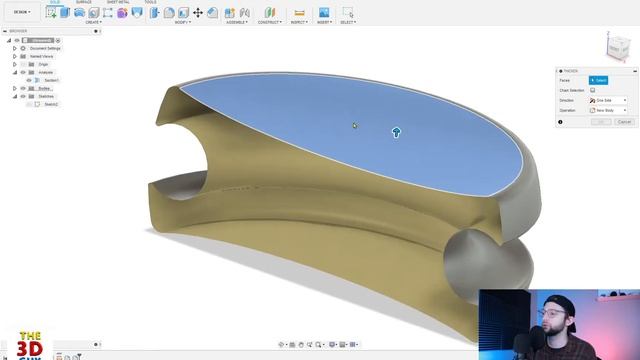Select the Sketch2 item in browser
The width and height of the screenshot is (640, 360).
point(51,104)
